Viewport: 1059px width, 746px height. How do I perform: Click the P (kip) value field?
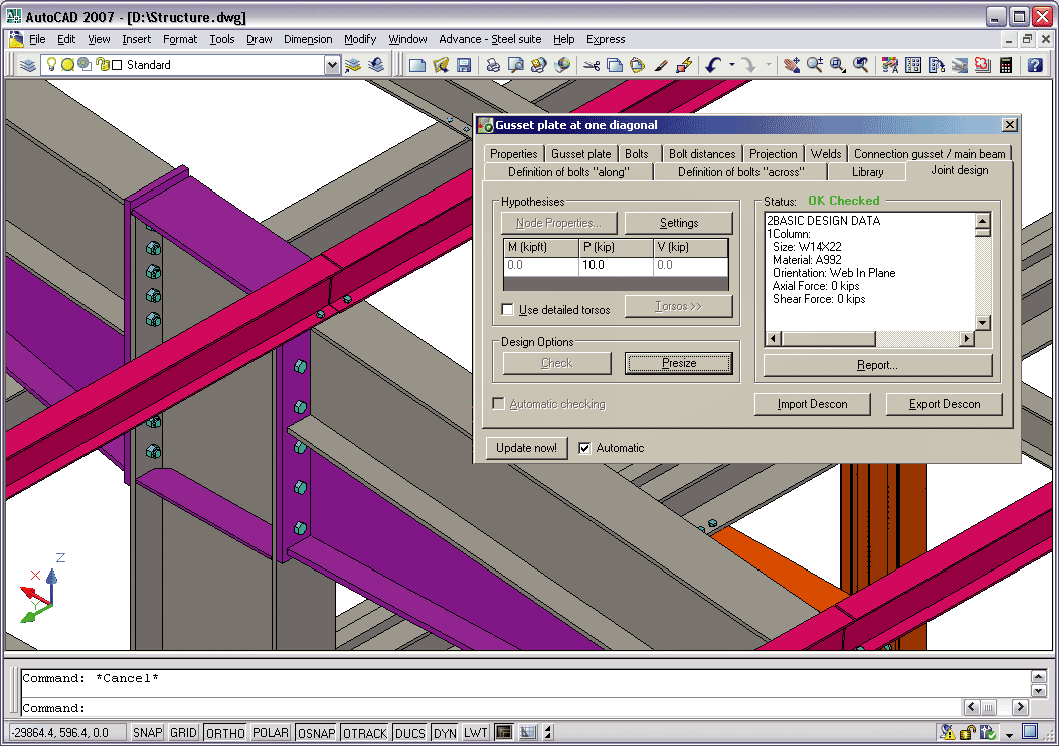click(x=615, y=266)
